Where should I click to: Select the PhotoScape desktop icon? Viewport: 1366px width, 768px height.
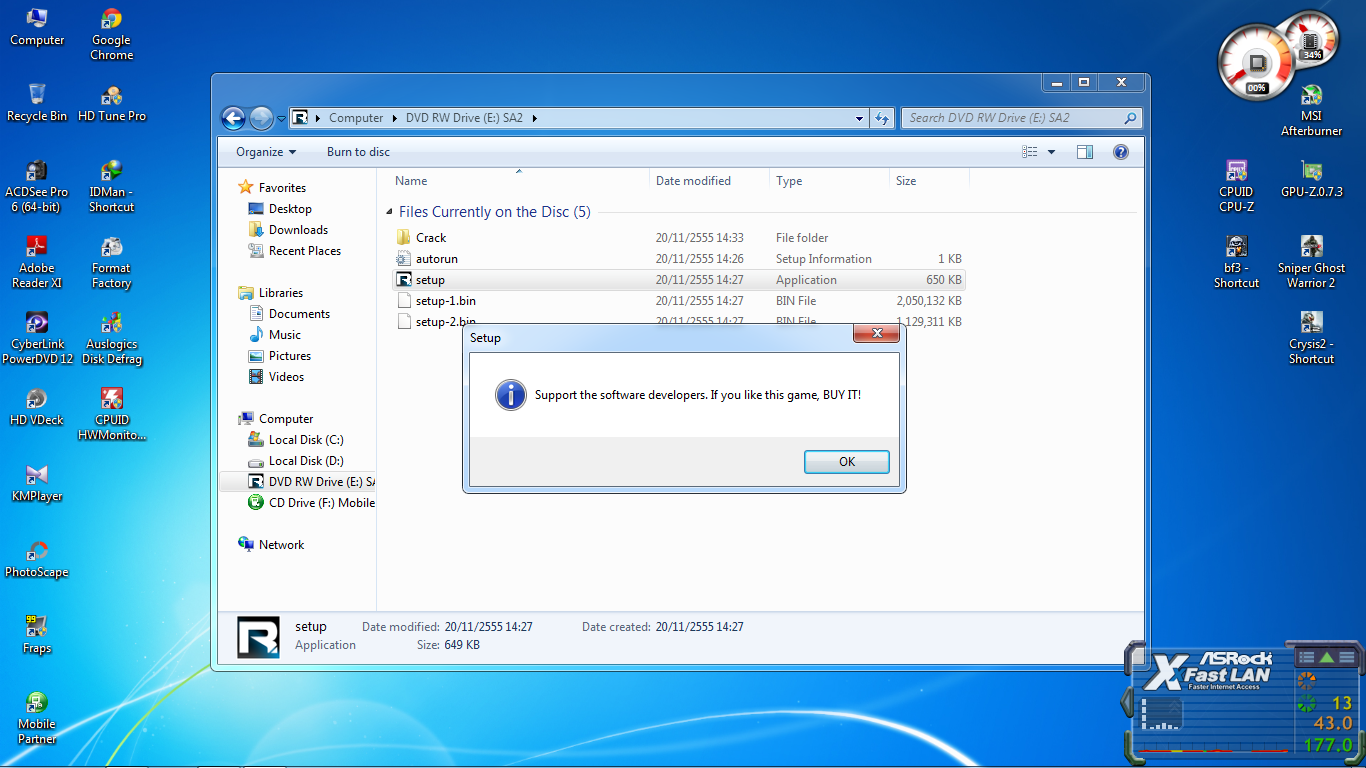tap(37, 558)
